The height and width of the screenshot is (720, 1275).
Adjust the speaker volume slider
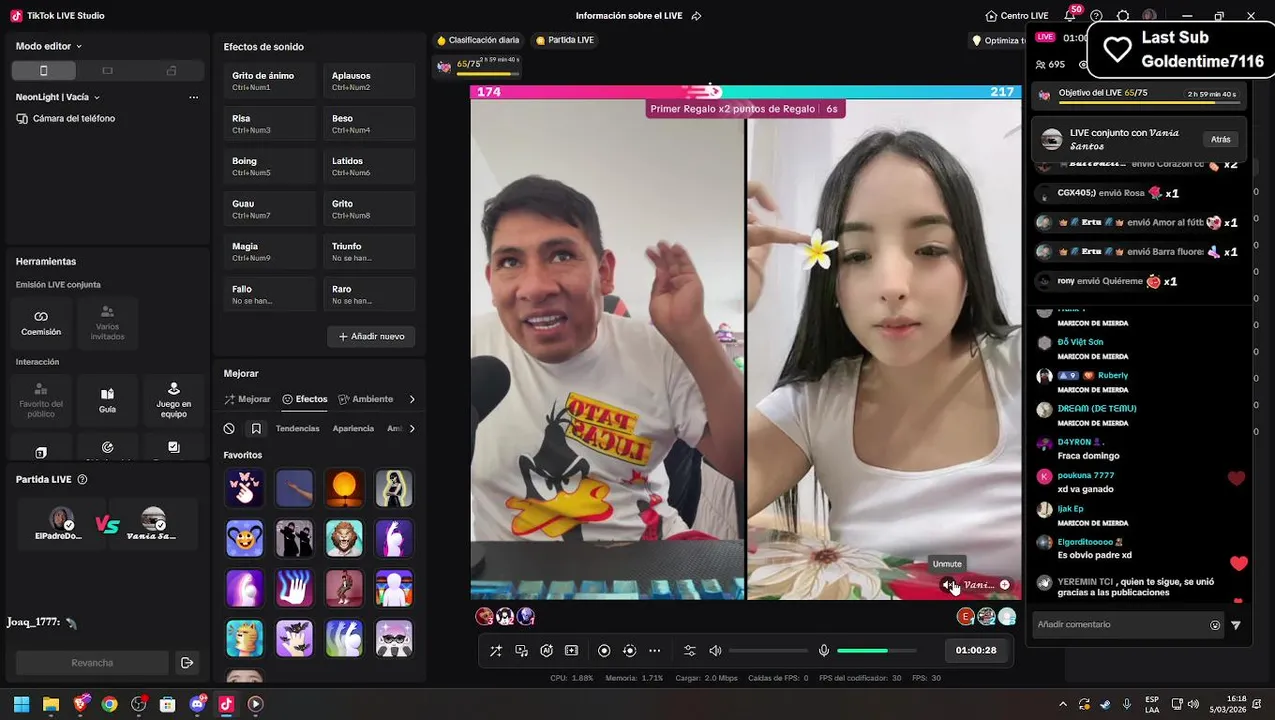coord(768,651)
